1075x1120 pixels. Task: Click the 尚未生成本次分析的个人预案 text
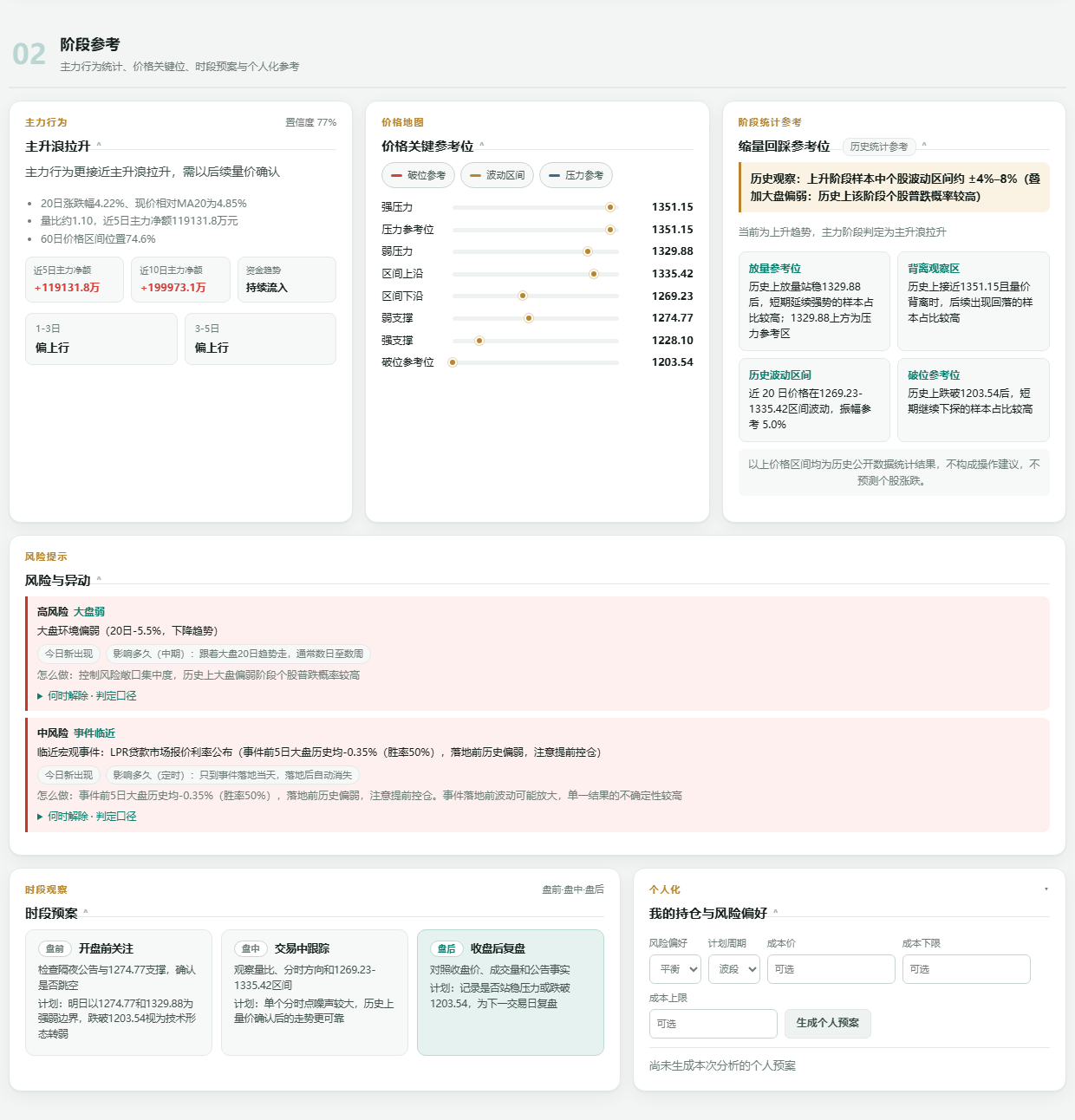(x=722, y=1065)
